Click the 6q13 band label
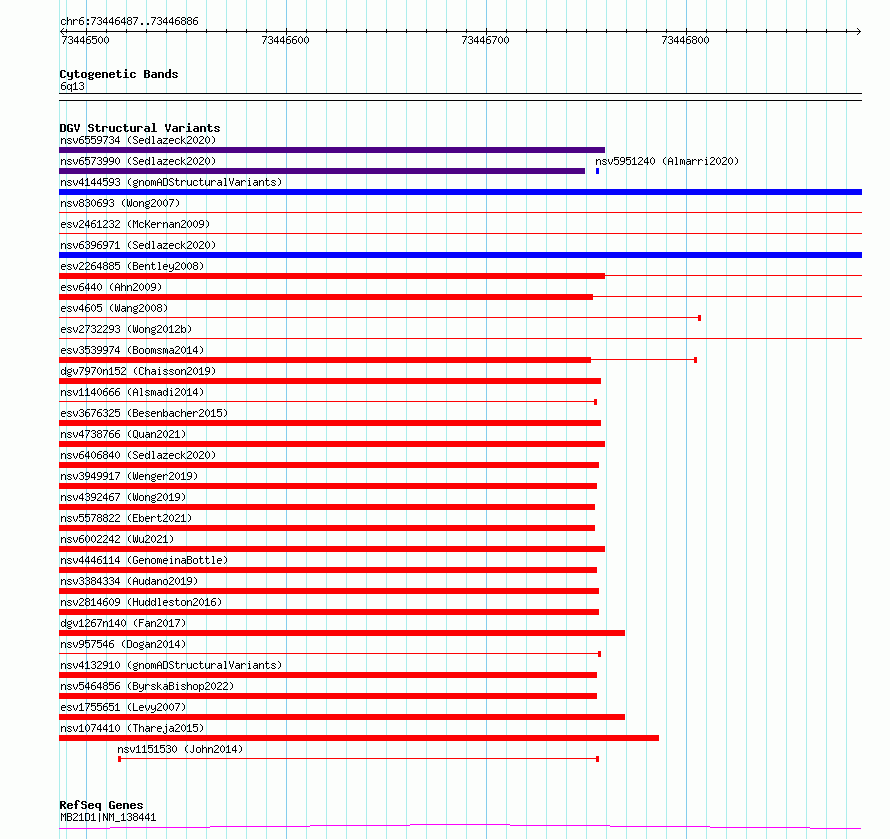This screenshot has height=839, width=890. 72,86
